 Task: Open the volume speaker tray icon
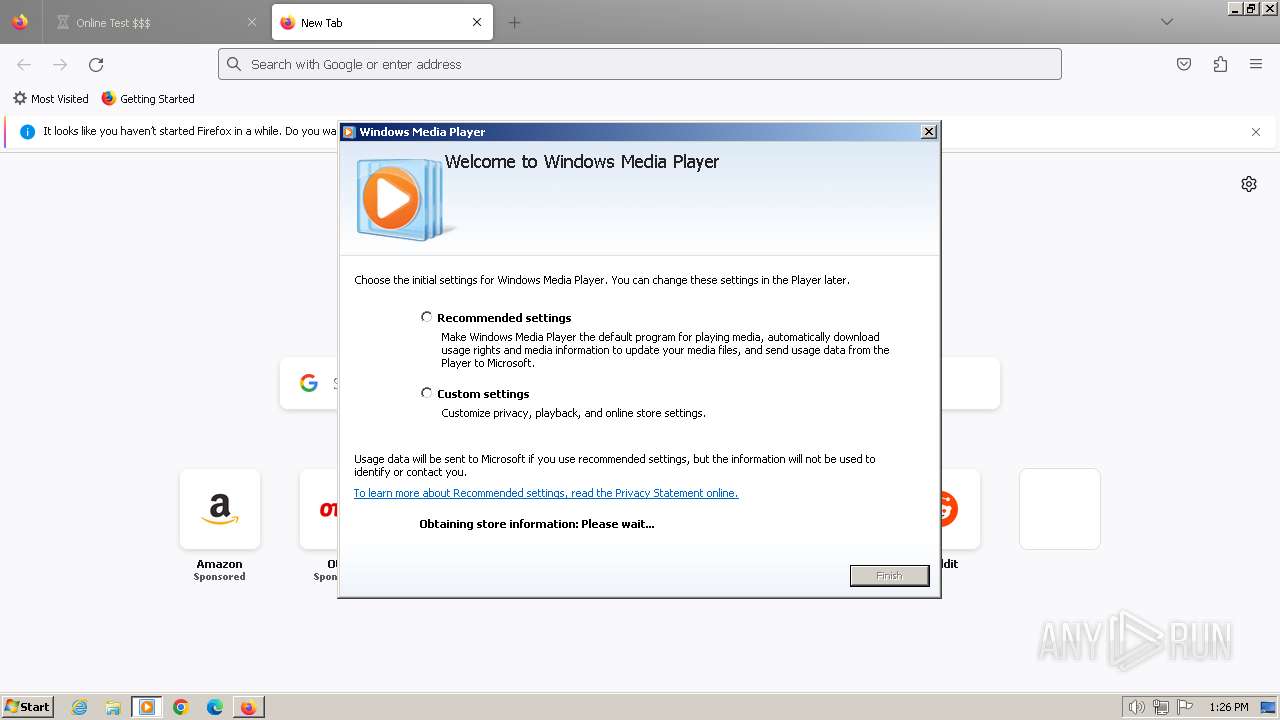pyautogui.click(x=1137, y=707)
